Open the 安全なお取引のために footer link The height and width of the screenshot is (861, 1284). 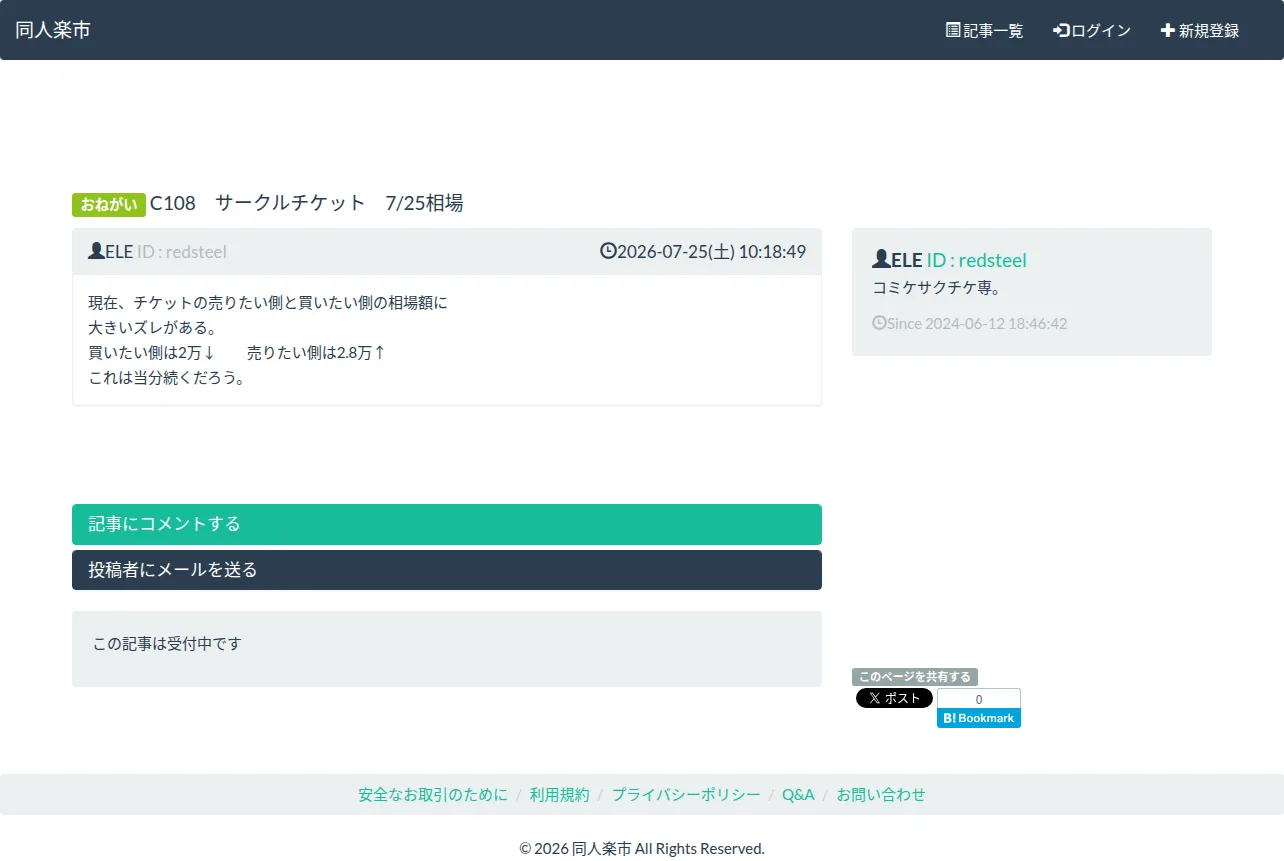coord(433,795)
